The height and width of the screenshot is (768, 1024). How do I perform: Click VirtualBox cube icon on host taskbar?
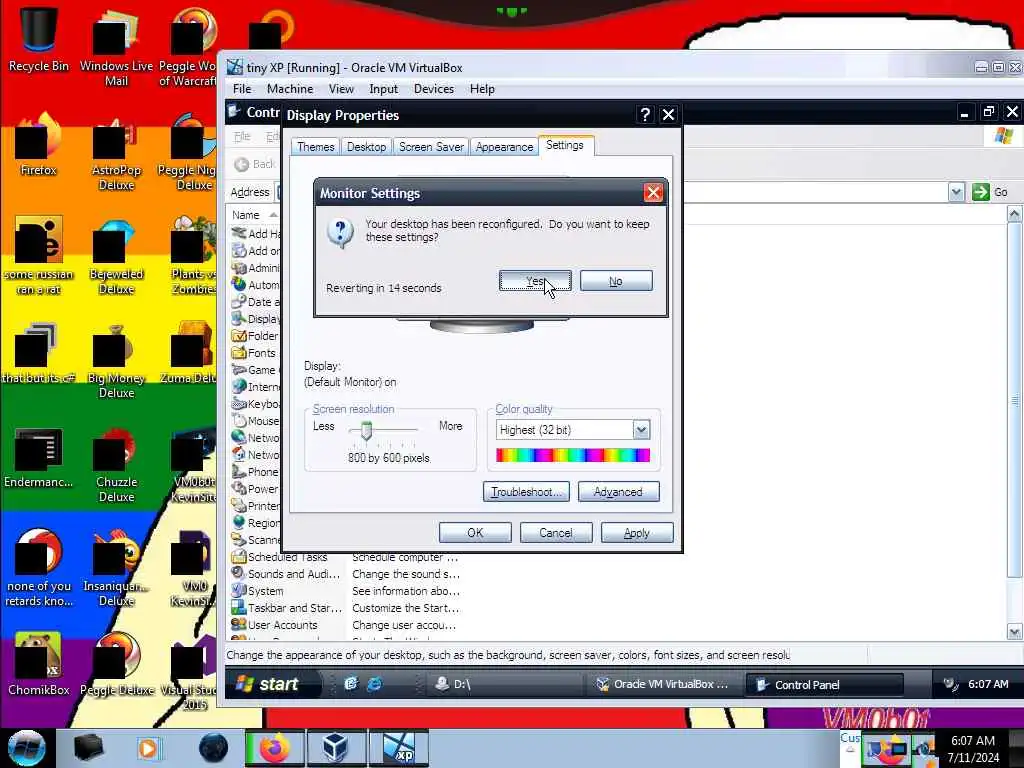tap(335, 748)
